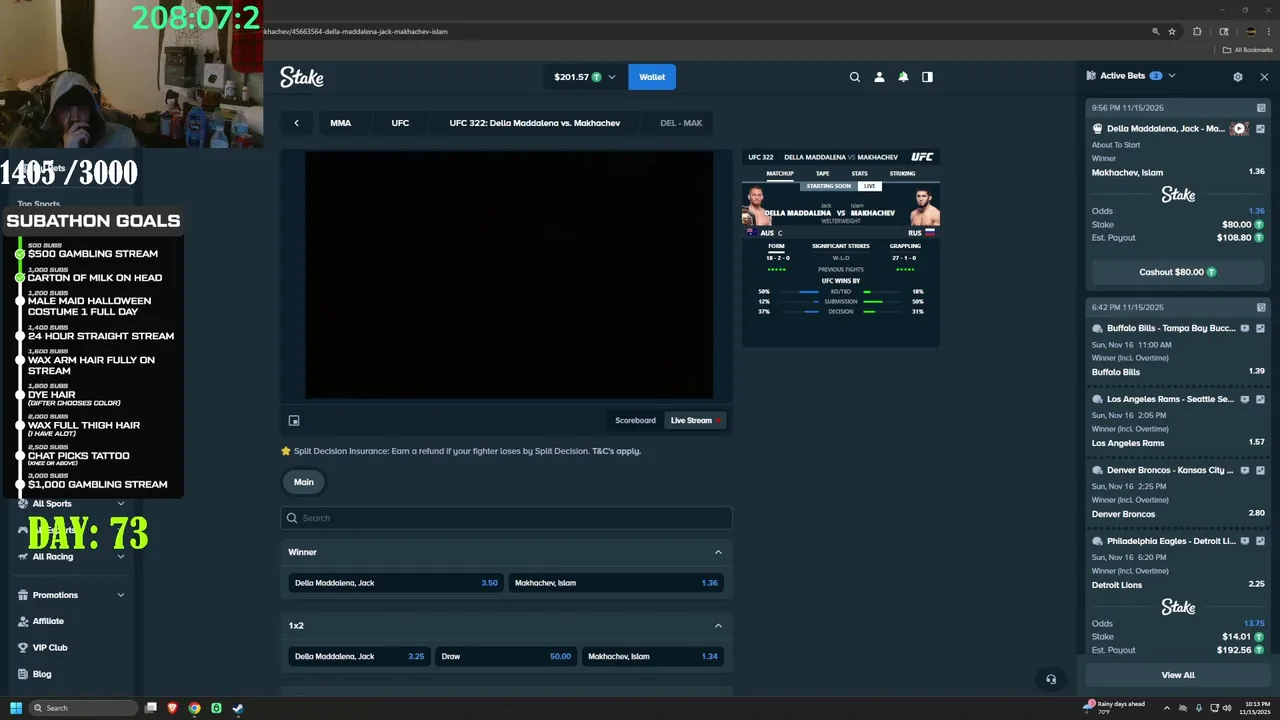1280x720 pixels.
Task: Expand the Active Bets dropdown
Action: click(x=1172, y=76)
